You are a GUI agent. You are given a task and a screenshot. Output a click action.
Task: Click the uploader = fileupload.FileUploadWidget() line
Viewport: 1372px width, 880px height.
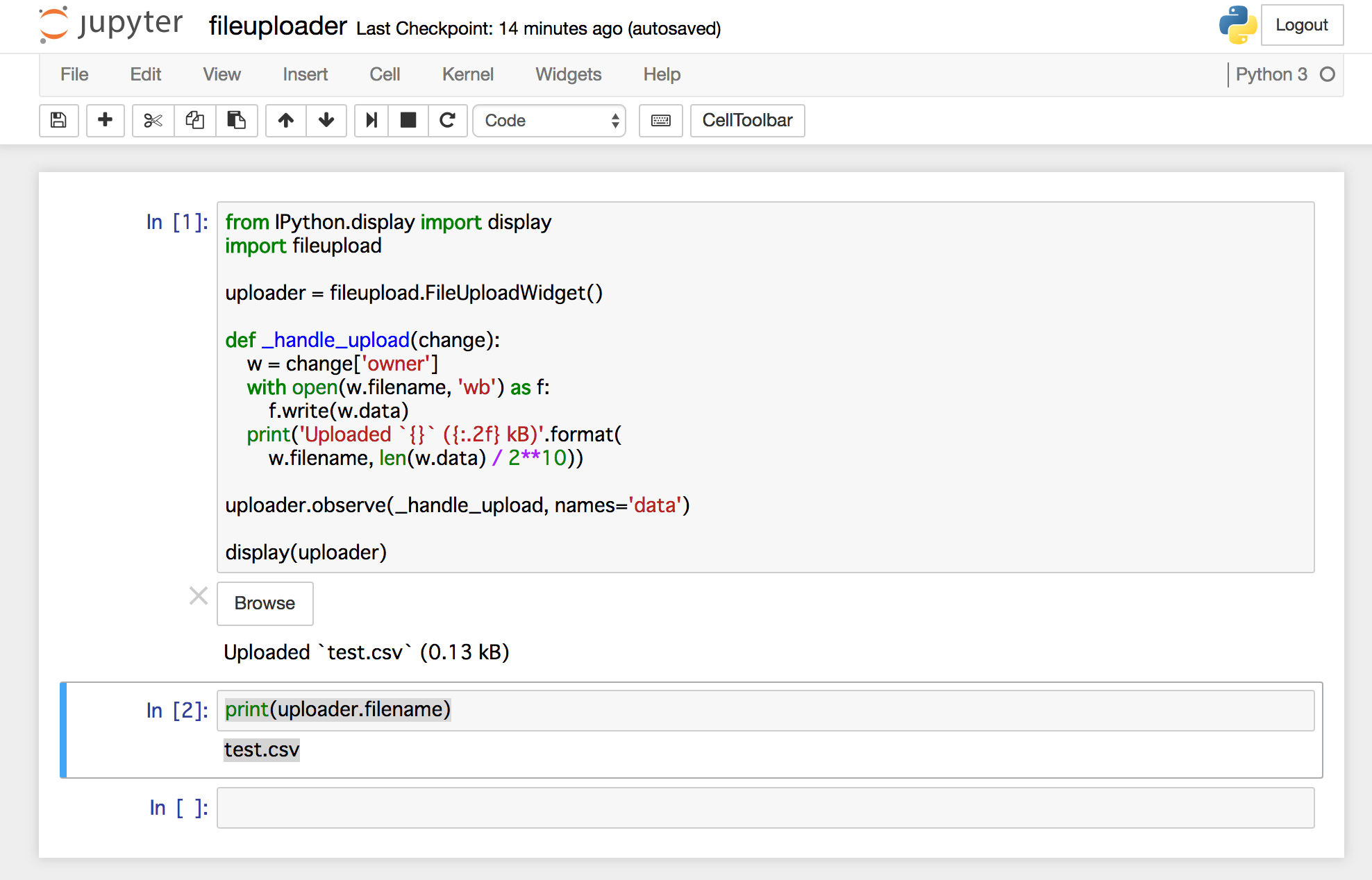pos(414,293)
